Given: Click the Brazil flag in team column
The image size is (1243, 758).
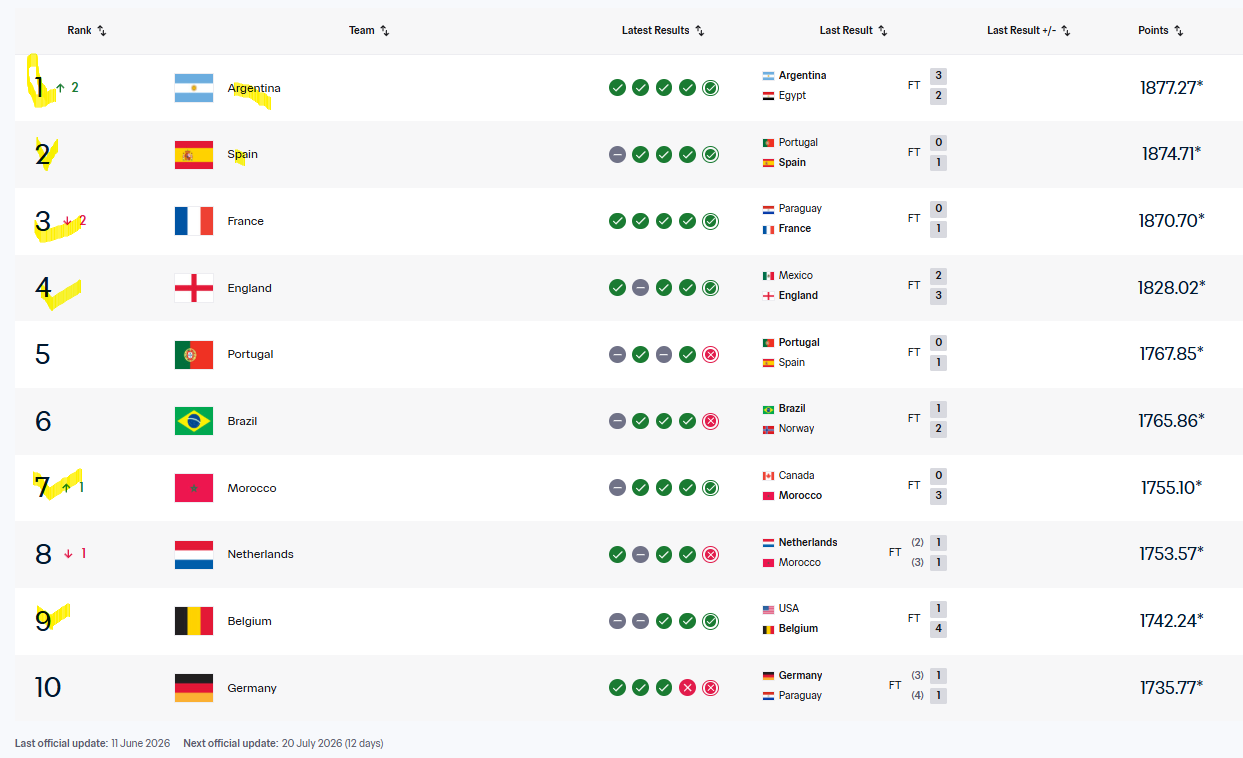Looking at the screenshot, I should (194, 421).
